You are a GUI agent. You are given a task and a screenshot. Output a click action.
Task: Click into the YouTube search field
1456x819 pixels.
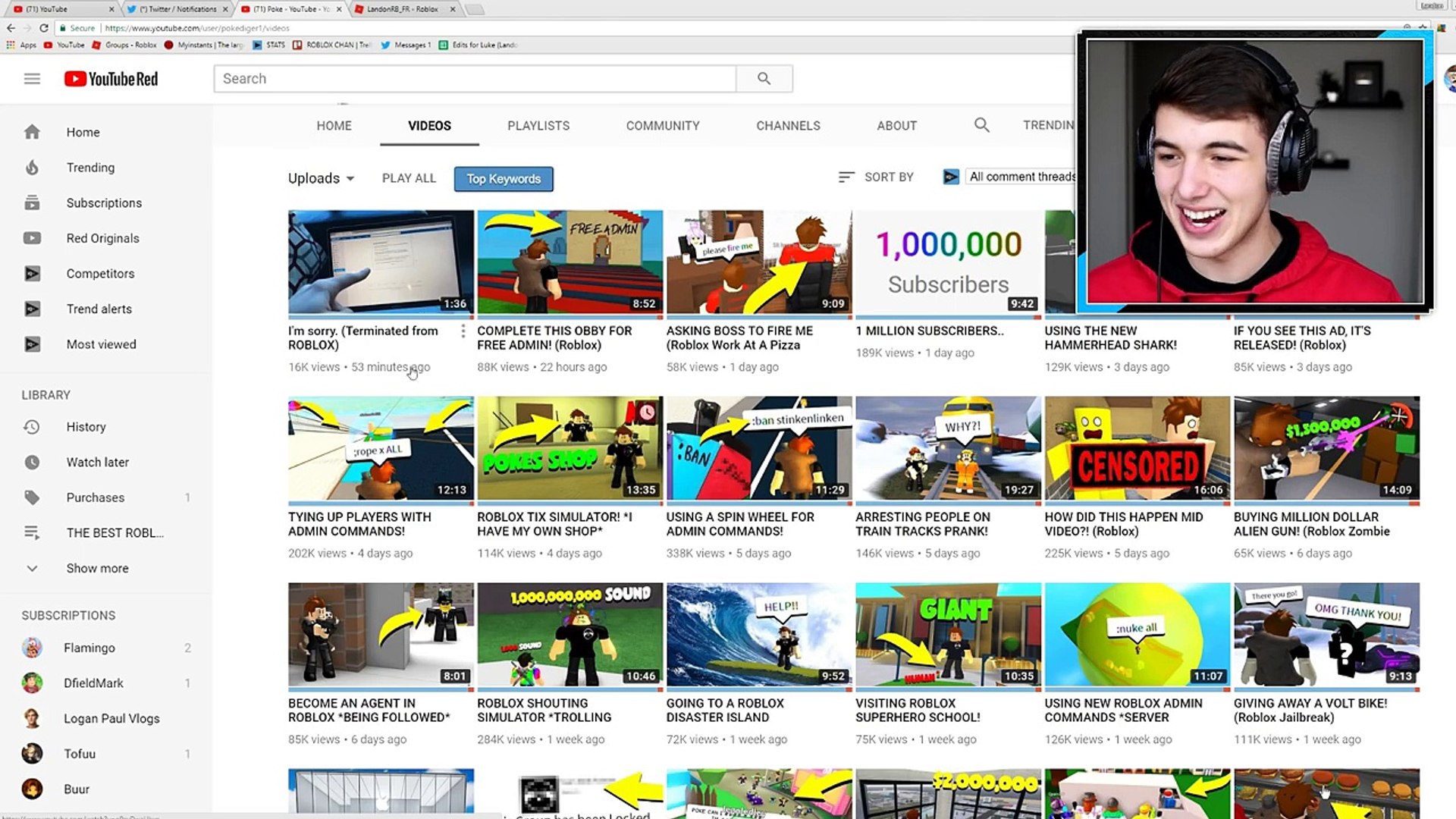pyautogui.click(x=475, y=79)
